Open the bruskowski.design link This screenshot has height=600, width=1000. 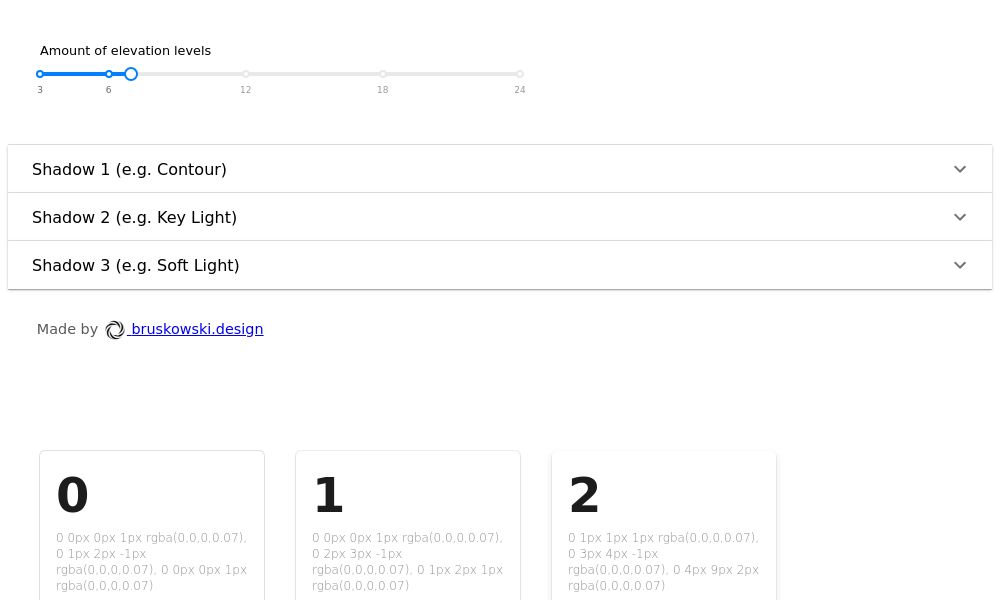coord(196,329)
